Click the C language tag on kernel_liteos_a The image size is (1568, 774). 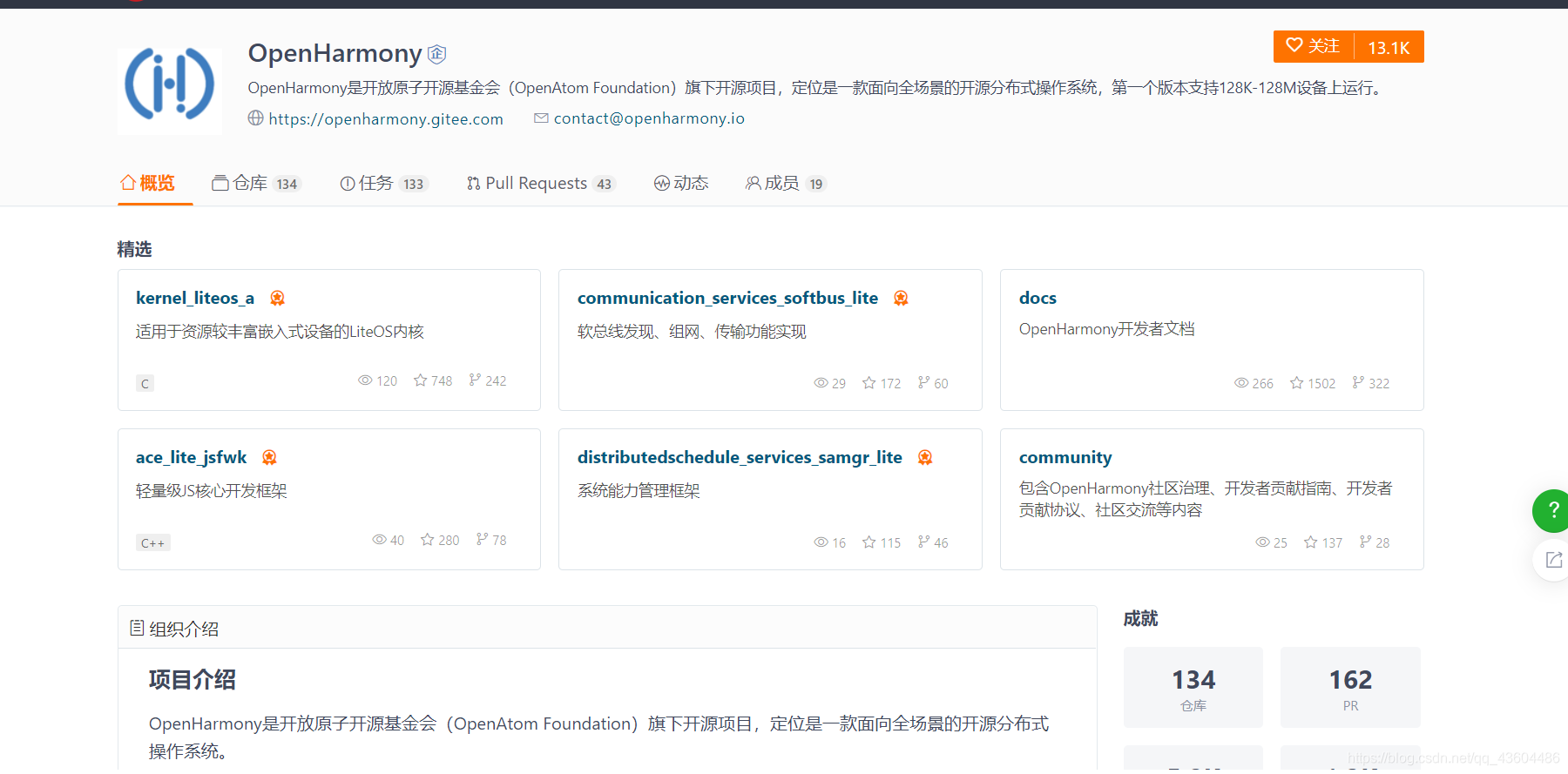(145, 383)
